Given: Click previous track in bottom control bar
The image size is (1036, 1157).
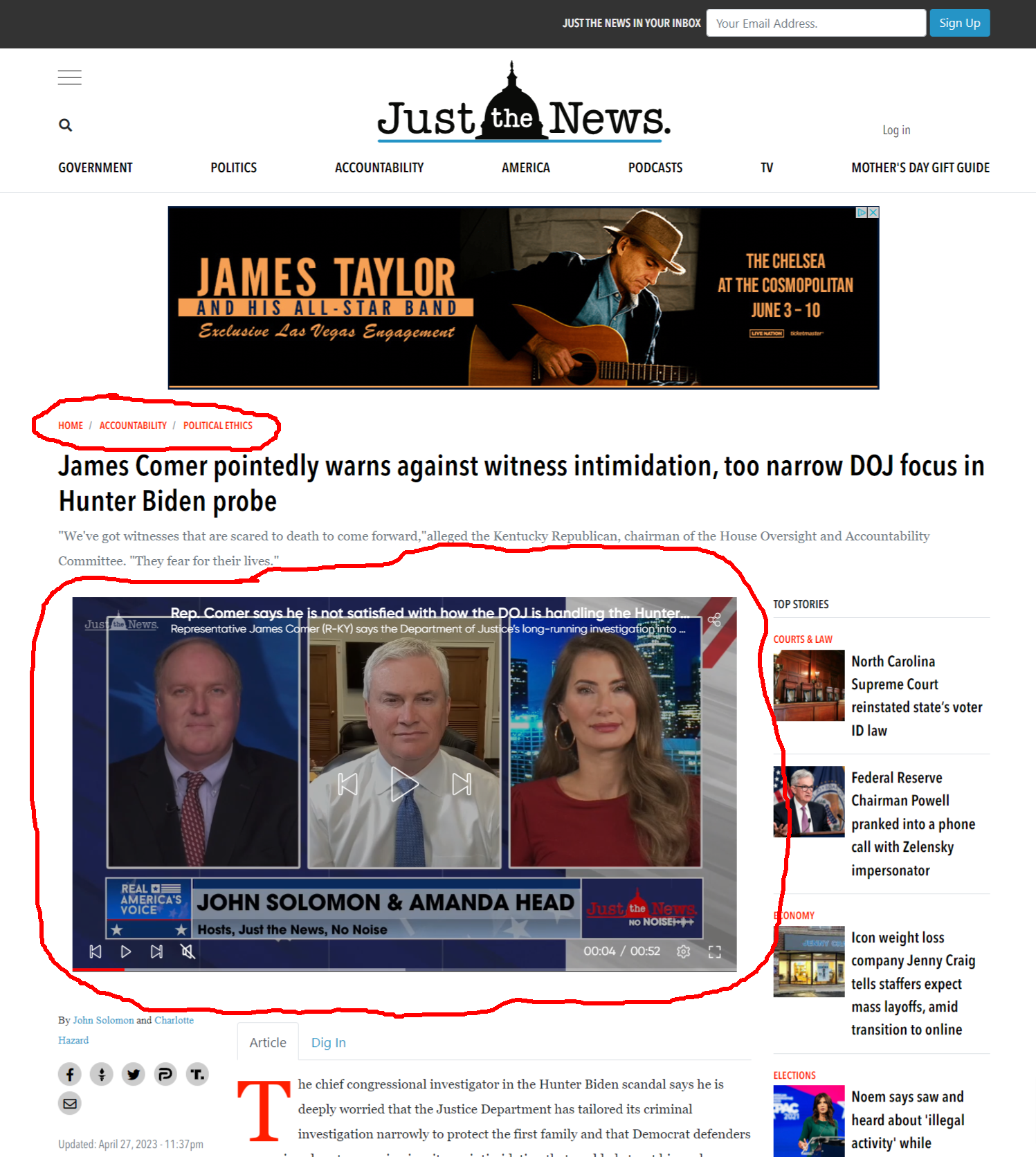Looking at the screenshot, I should click(x=96, y=951).
